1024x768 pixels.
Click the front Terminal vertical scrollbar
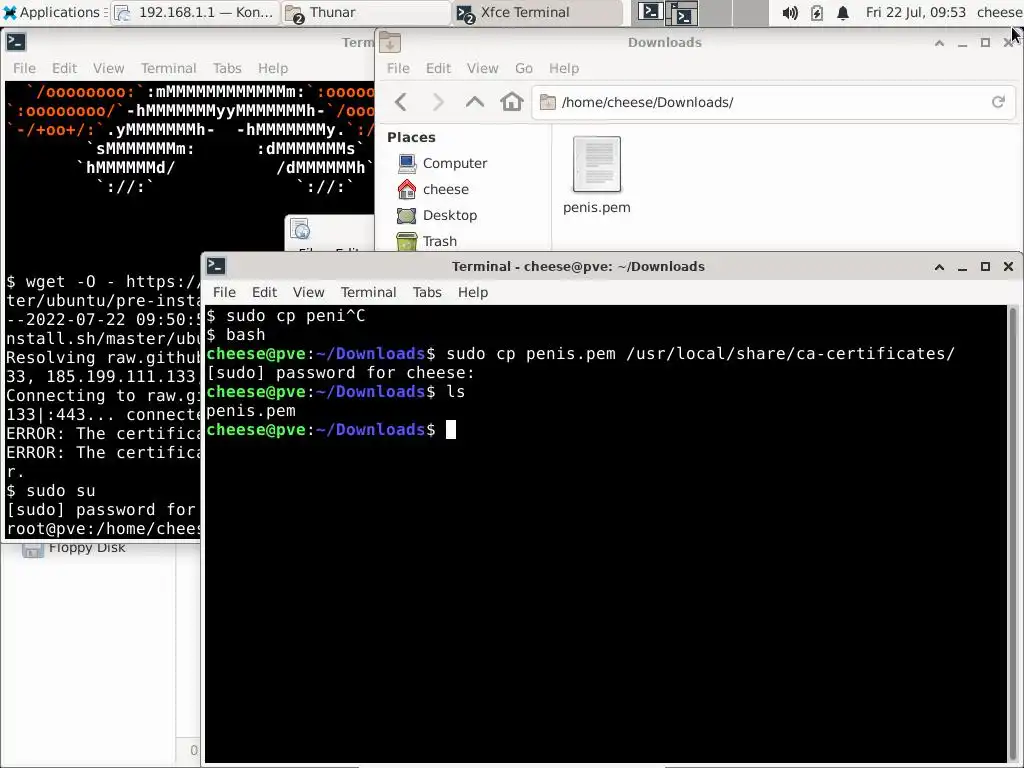point(1014,533)
